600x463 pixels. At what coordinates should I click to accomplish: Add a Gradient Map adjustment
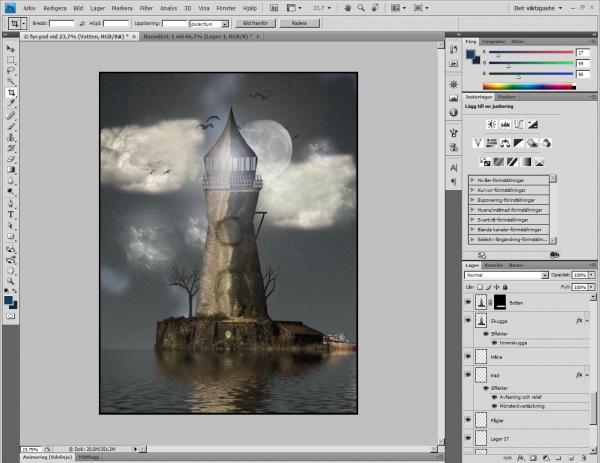pyautogui.click(x=526, y=162)
